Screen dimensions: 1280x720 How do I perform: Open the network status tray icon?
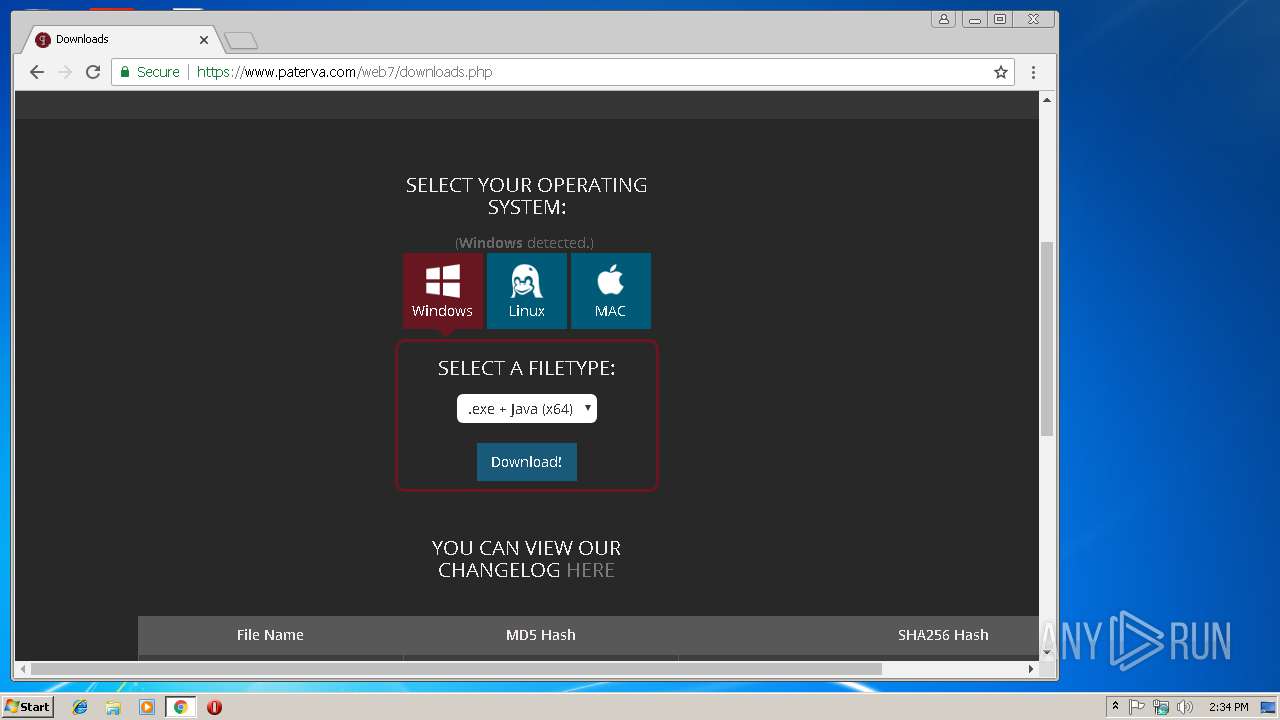coord(1161,707)
